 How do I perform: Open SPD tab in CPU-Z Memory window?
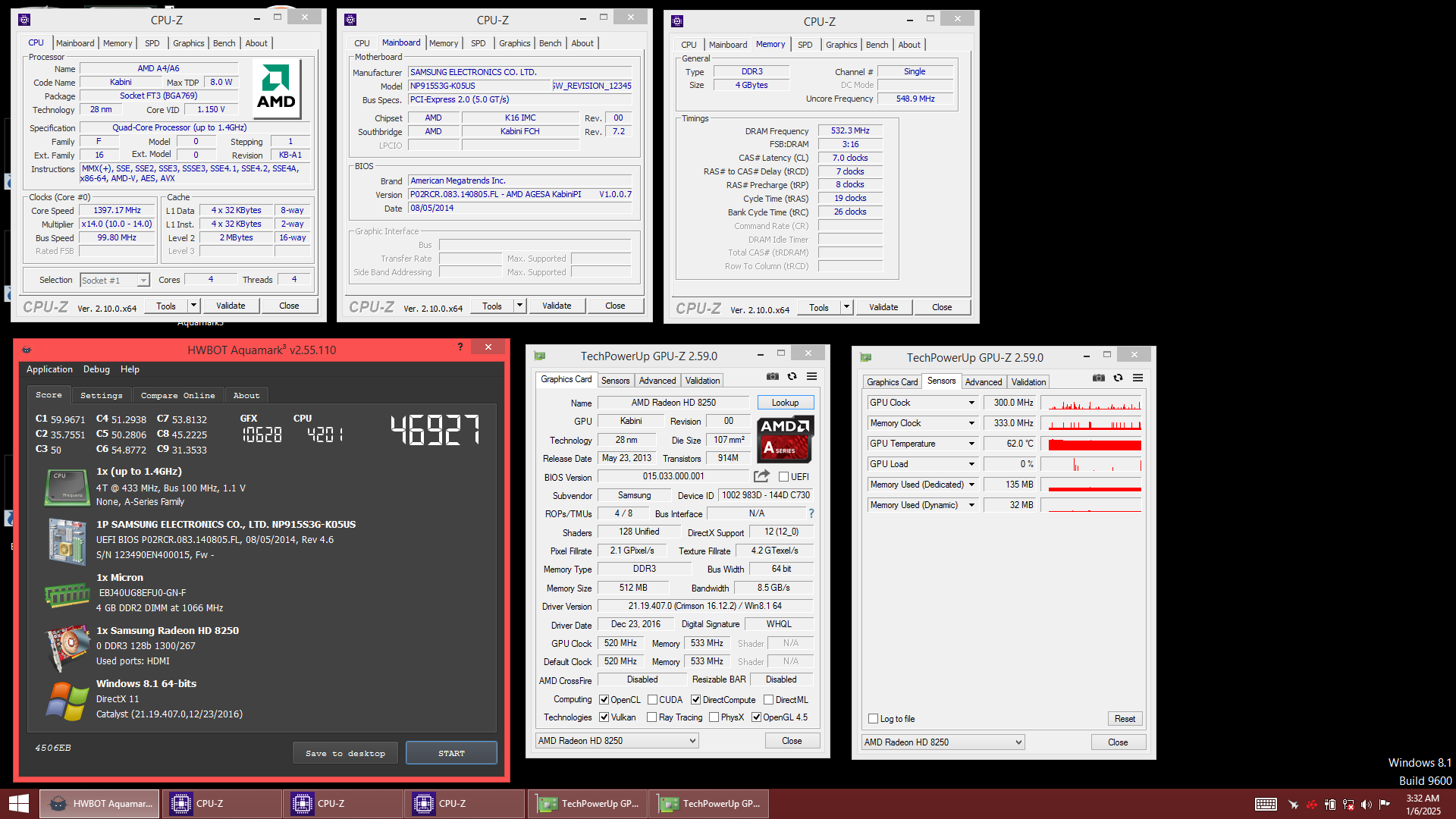(805, 45)
